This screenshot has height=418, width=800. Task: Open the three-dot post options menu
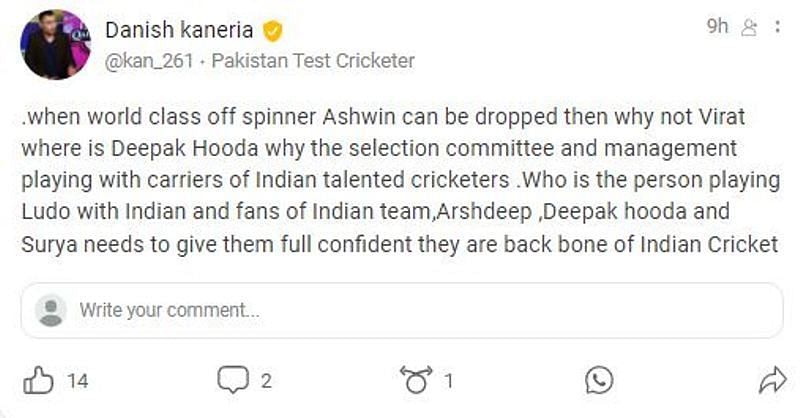[x=776, y=28]
